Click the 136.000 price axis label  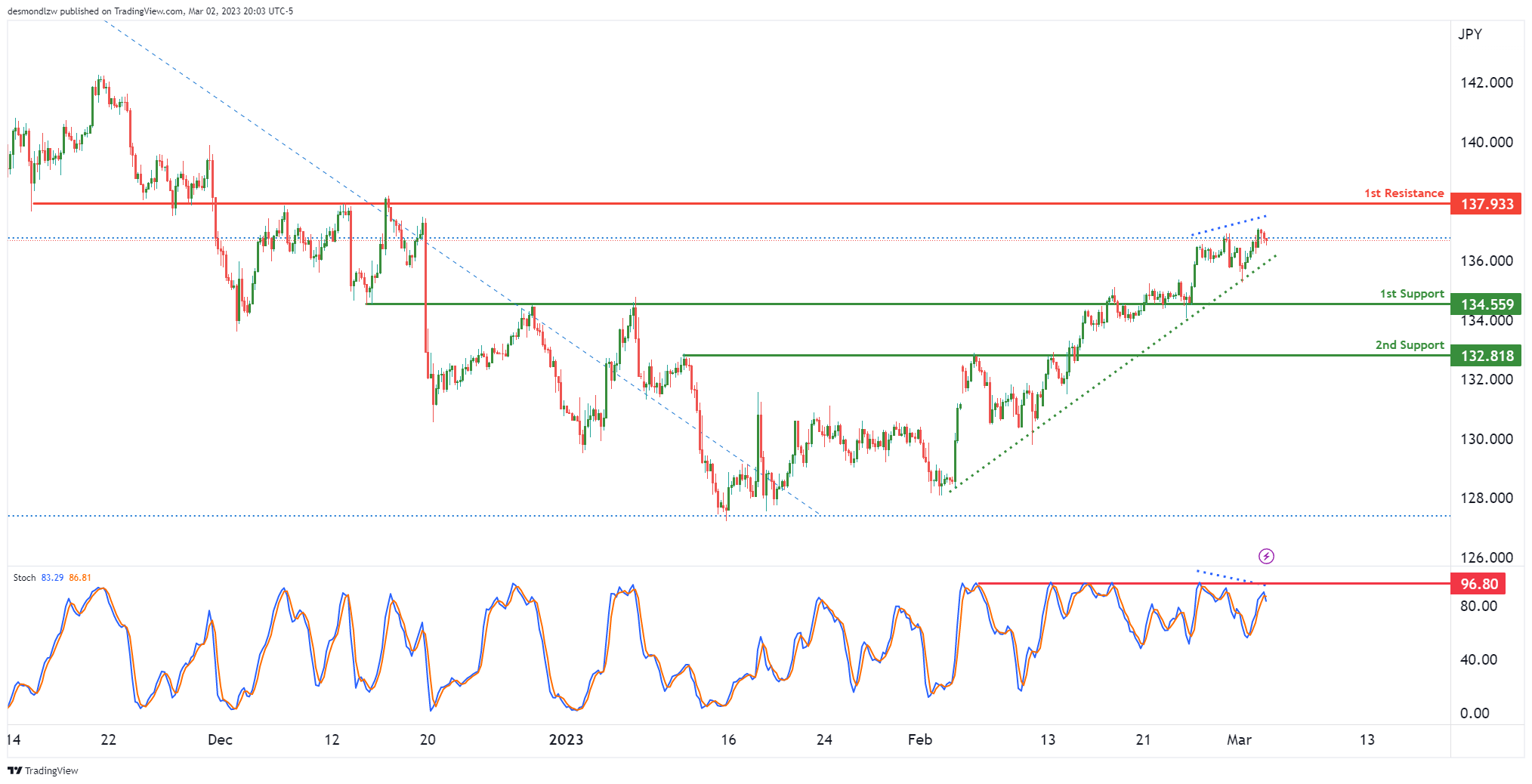[1487, 261]
